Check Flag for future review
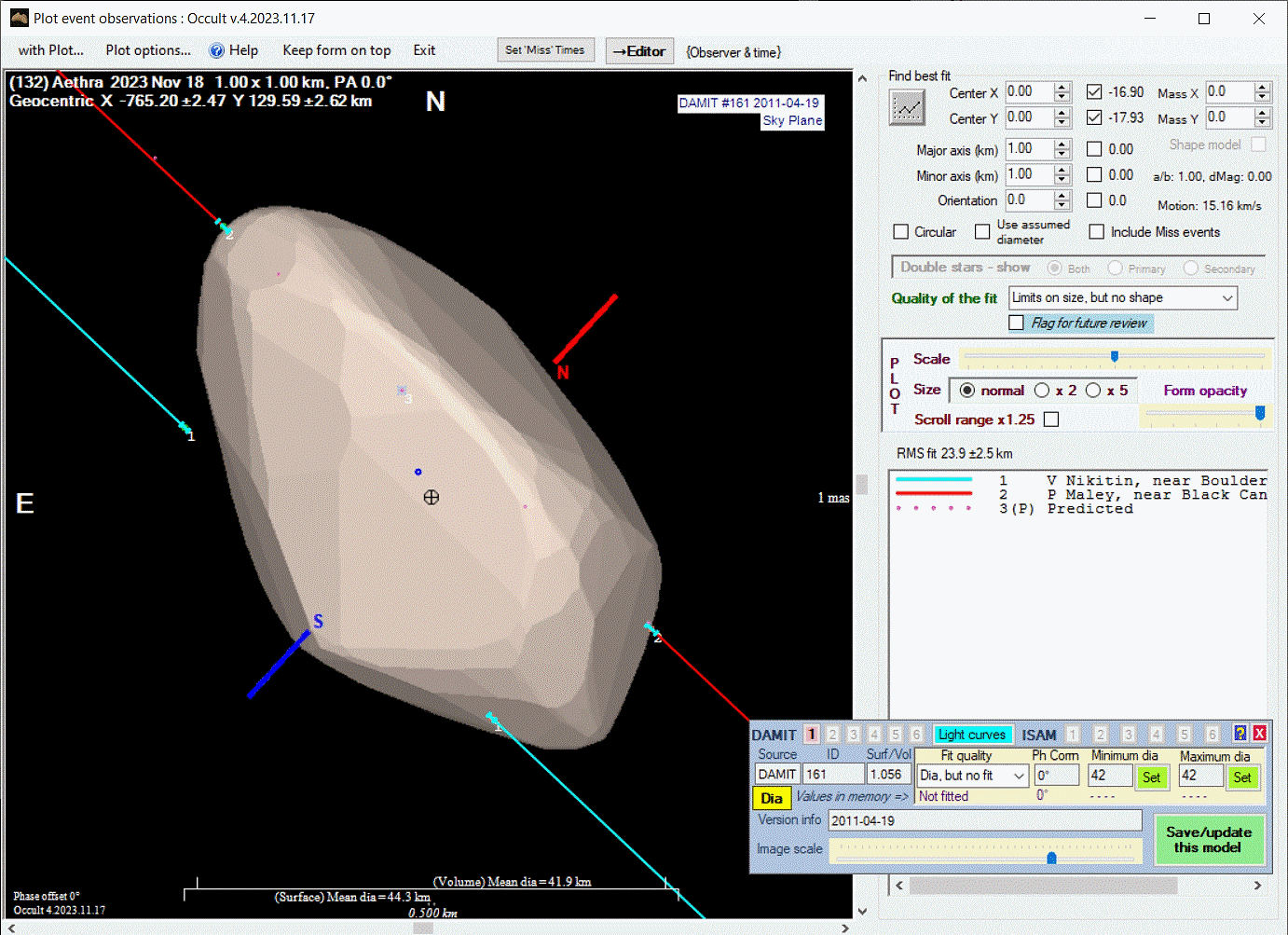The height and width of the screenshot is (935, 1288). coord(1017,323)
